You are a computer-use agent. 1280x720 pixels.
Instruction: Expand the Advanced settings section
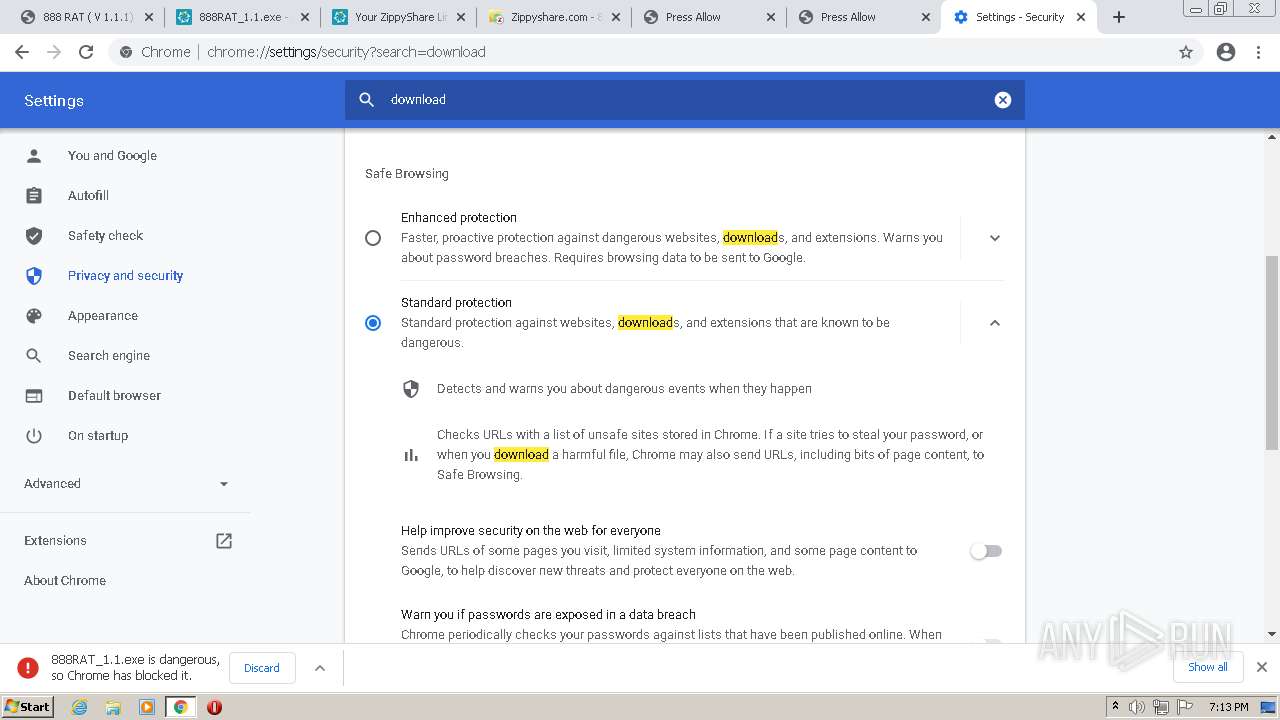point(126,484)
